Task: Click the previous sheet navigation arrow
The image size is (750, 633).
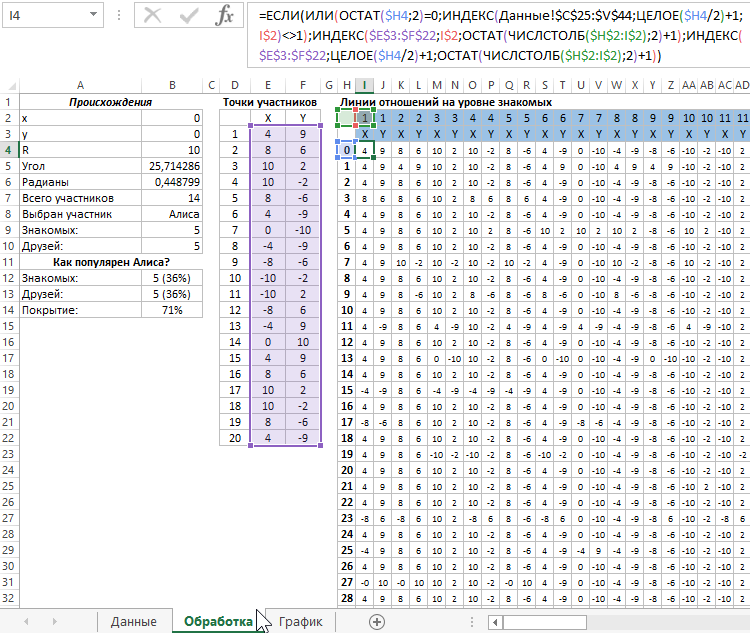Action: [x=28, y=621]
